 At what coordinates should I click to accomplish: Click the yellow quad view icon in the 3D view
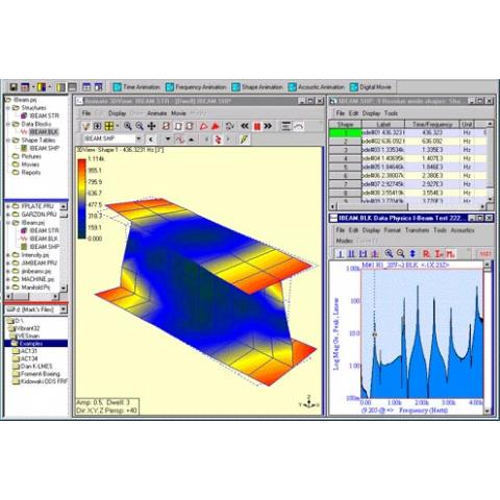109,126
